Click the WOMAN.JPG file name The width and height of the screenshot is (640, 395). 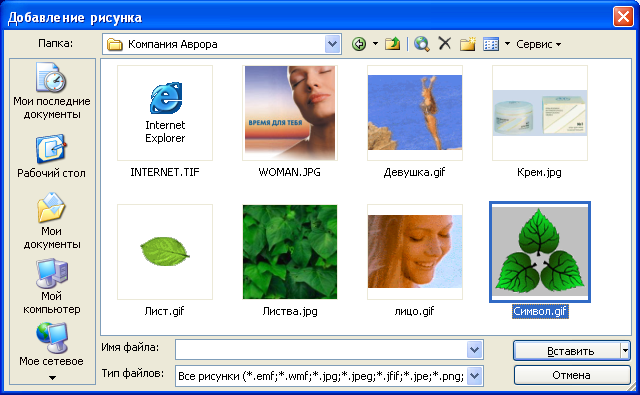pyautogui.click(x=289, y=172)
